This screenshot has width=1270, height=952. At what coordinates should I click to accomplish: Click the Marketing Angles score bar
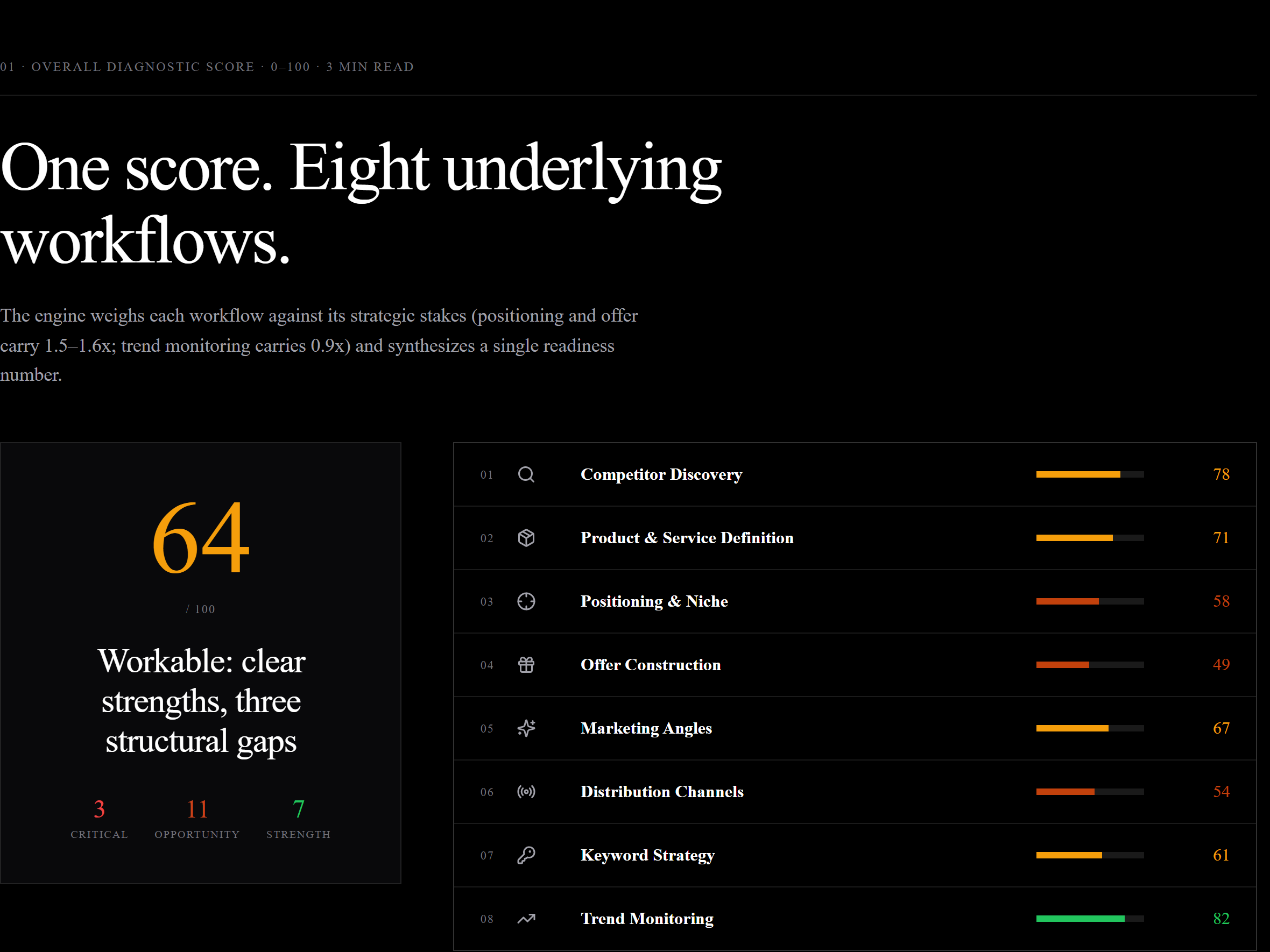point(1090,728)
